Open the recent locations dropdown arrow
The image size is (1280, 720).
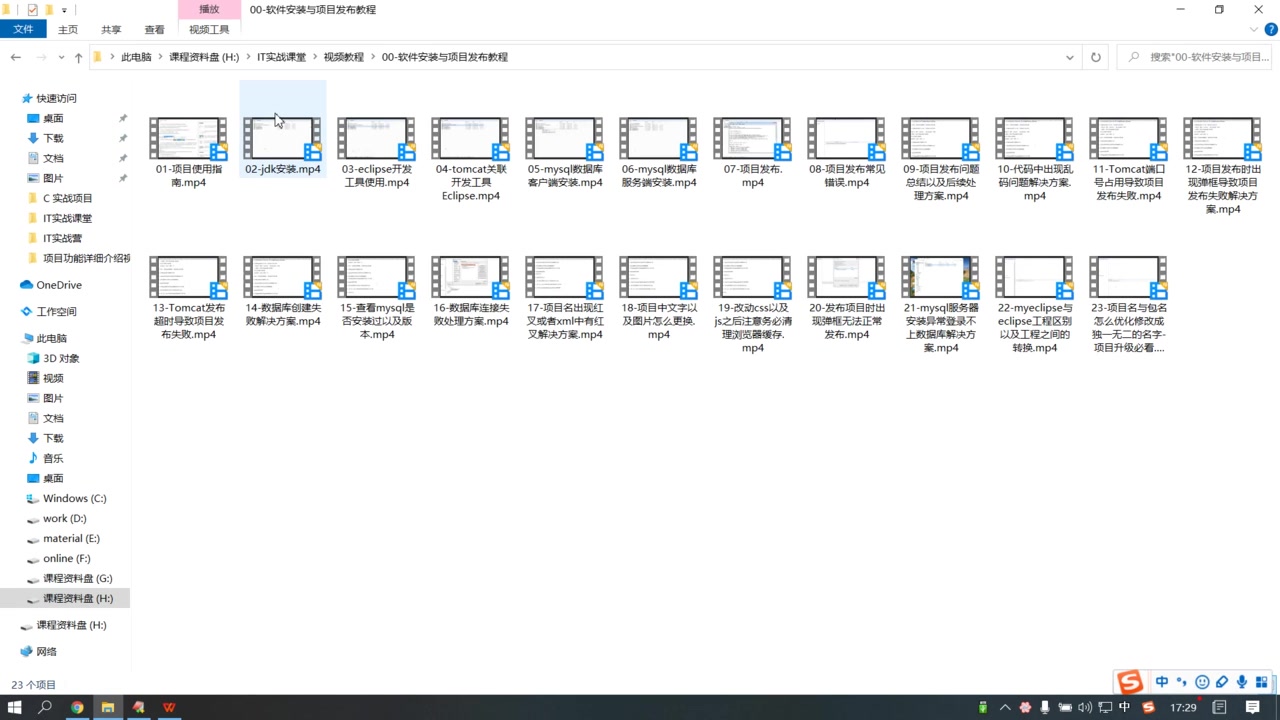coord(60,57)
